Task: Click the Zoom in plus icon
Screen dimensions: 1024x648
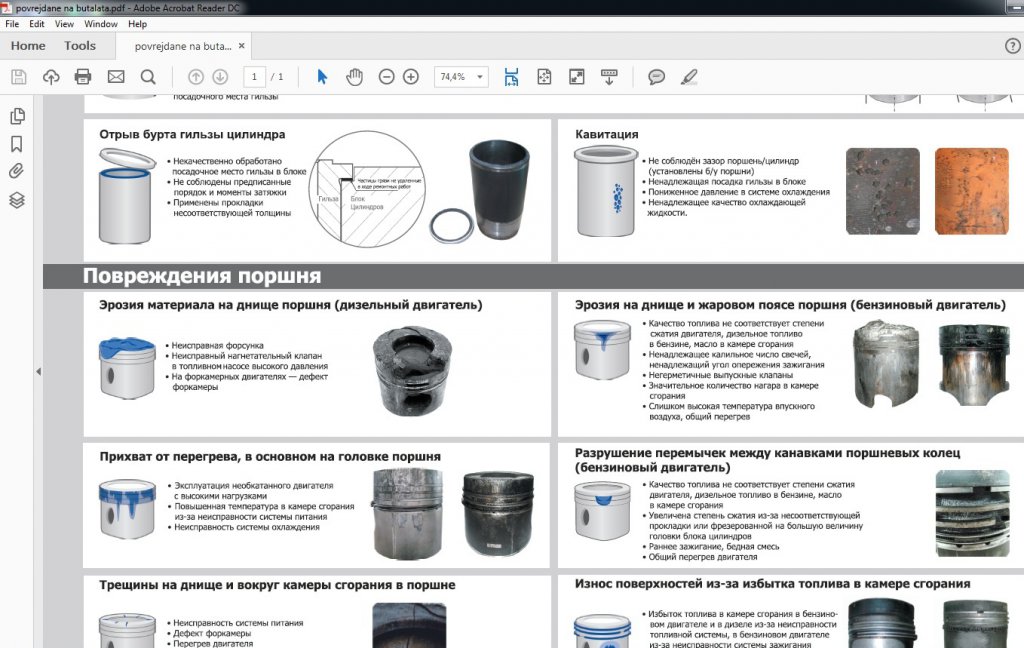Action: [x=411, y=77]
